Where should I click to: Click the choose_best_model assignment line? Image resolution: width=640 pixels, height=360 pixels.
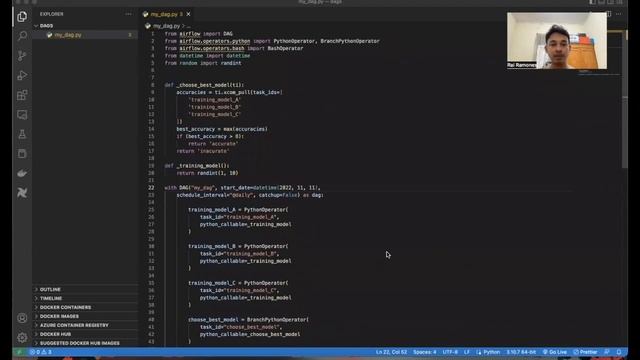coord(249,320)
